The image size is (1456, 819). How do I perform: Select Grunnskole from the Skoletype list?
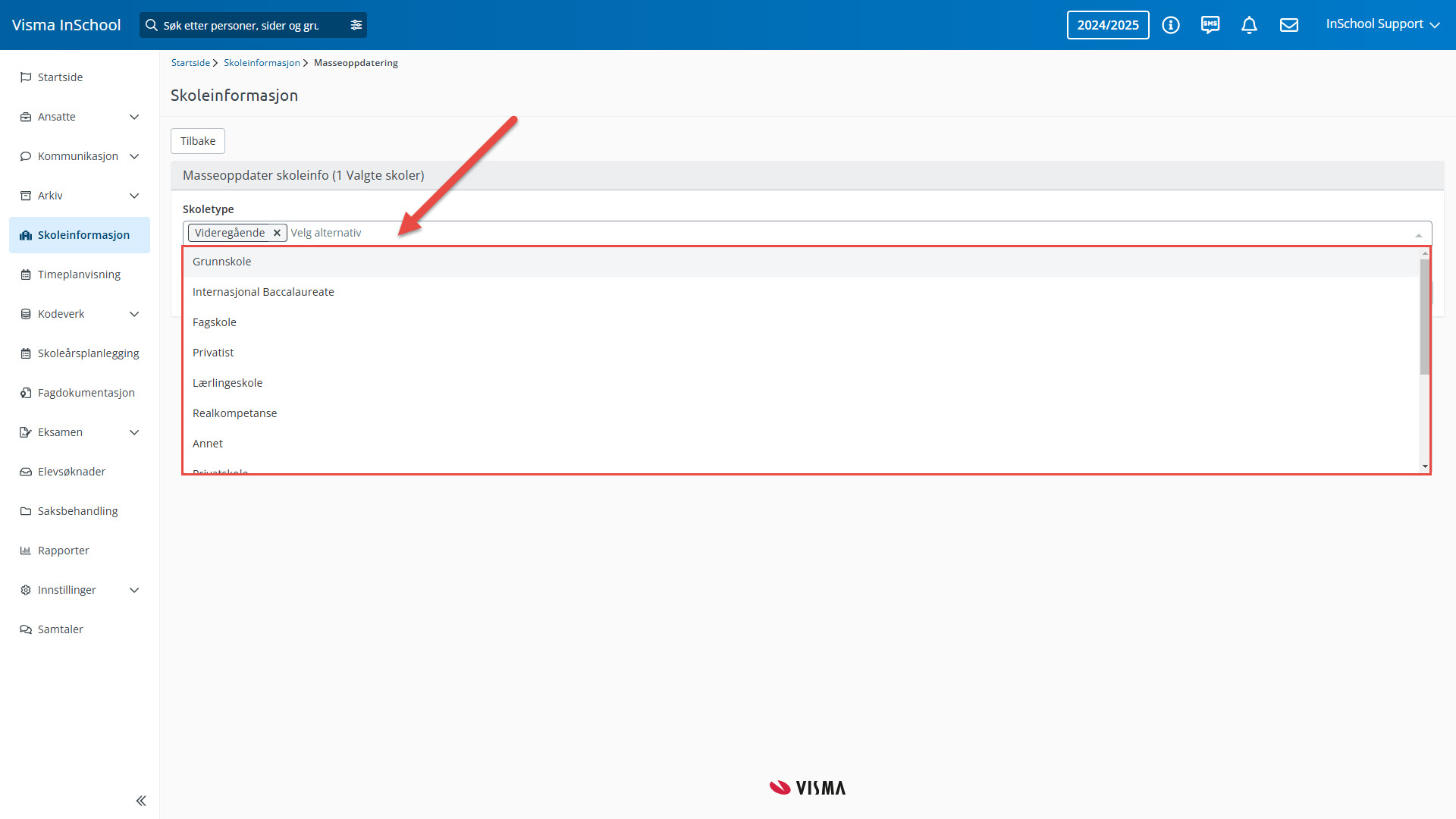[222, 262]
